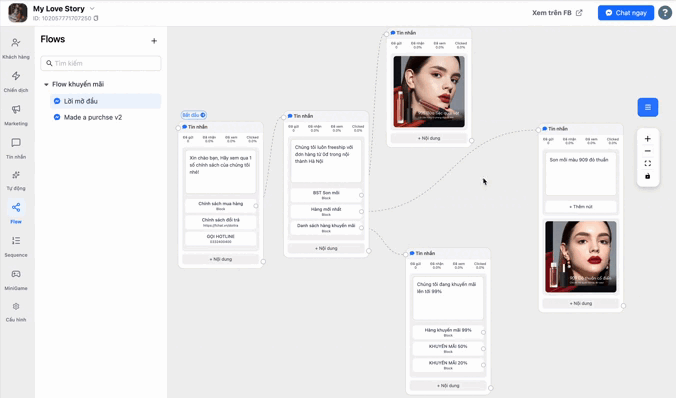Click Chat ngay button
This screenshot has height=398, width=676.
[x=626, y=13]
